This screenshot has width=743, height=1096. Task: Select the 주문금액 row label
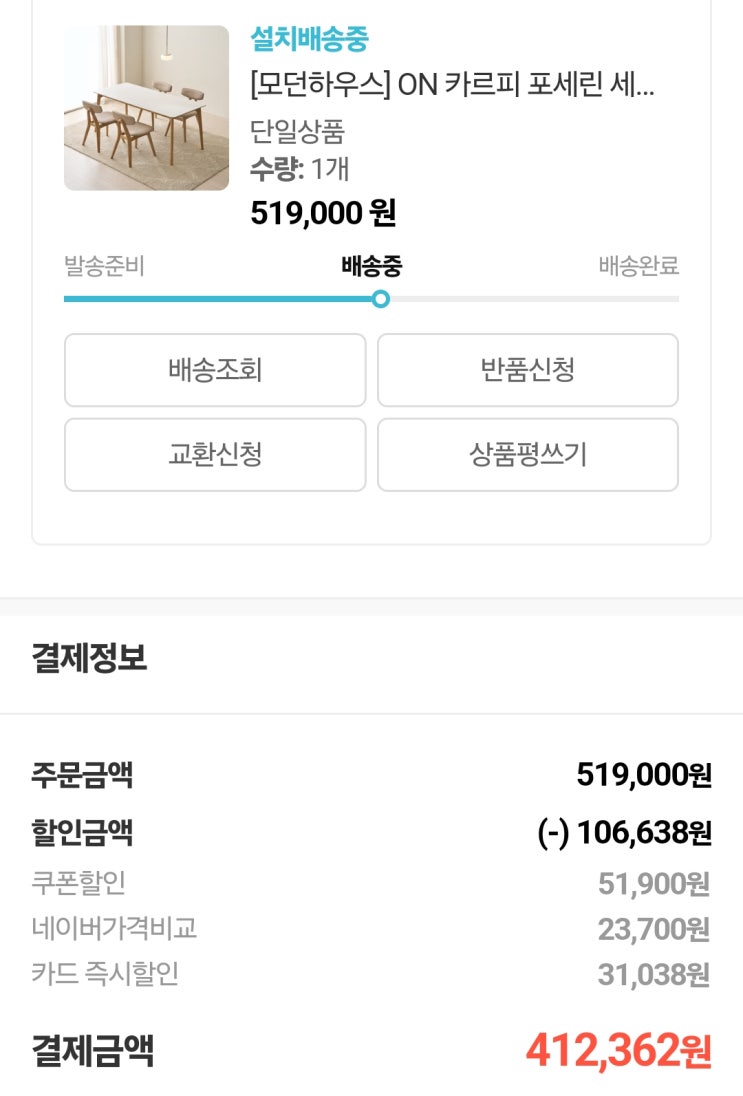82,775
